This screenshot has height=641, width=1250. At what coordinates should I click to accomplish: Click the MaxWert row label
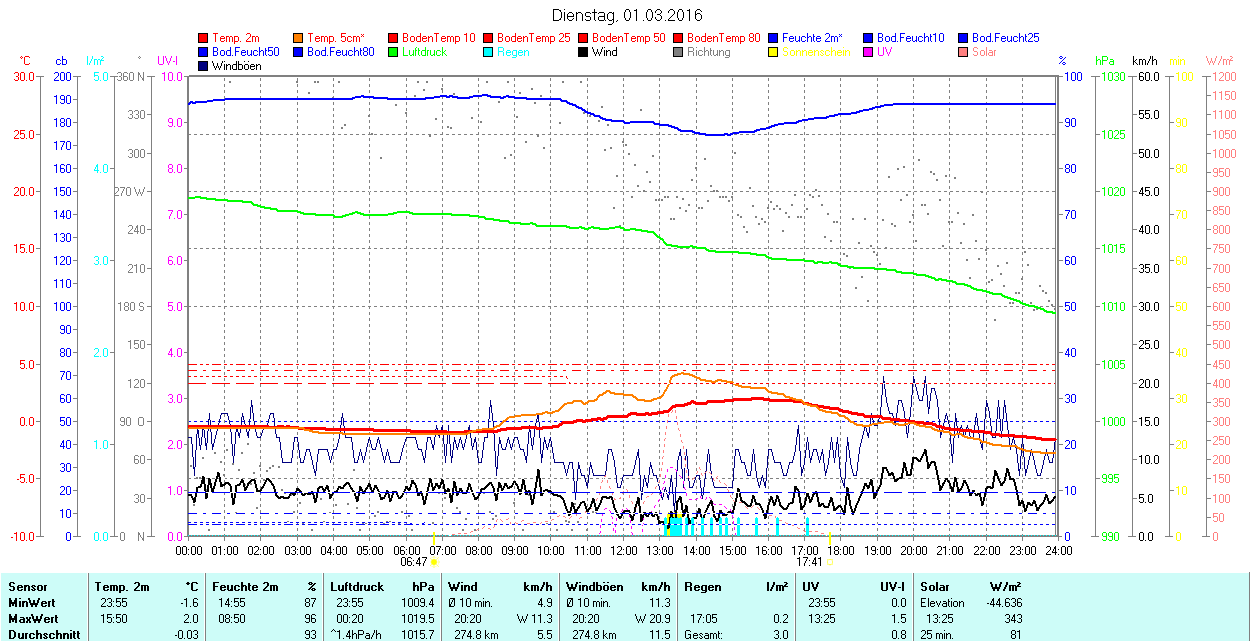point(33,618)
